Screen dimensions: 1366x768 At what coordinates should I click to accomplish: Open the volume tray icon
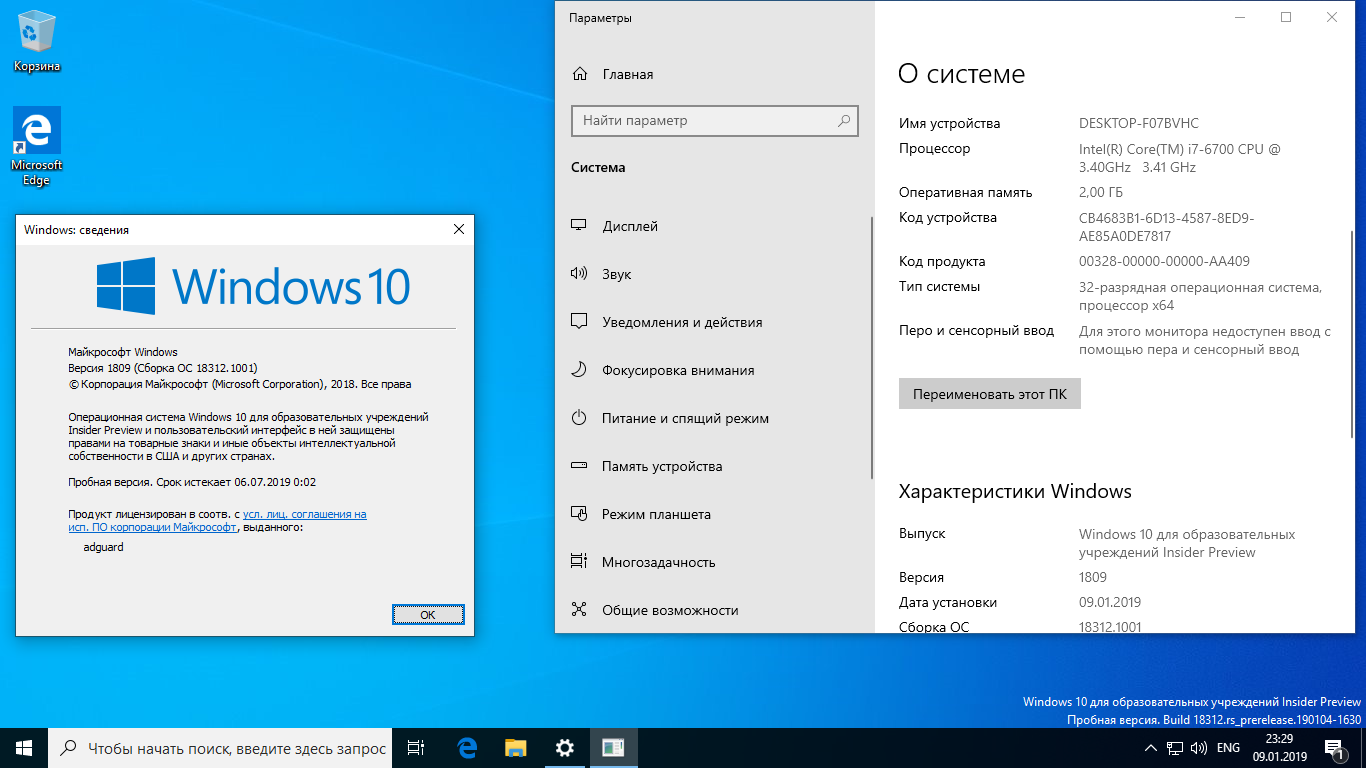click(1199, 748)
